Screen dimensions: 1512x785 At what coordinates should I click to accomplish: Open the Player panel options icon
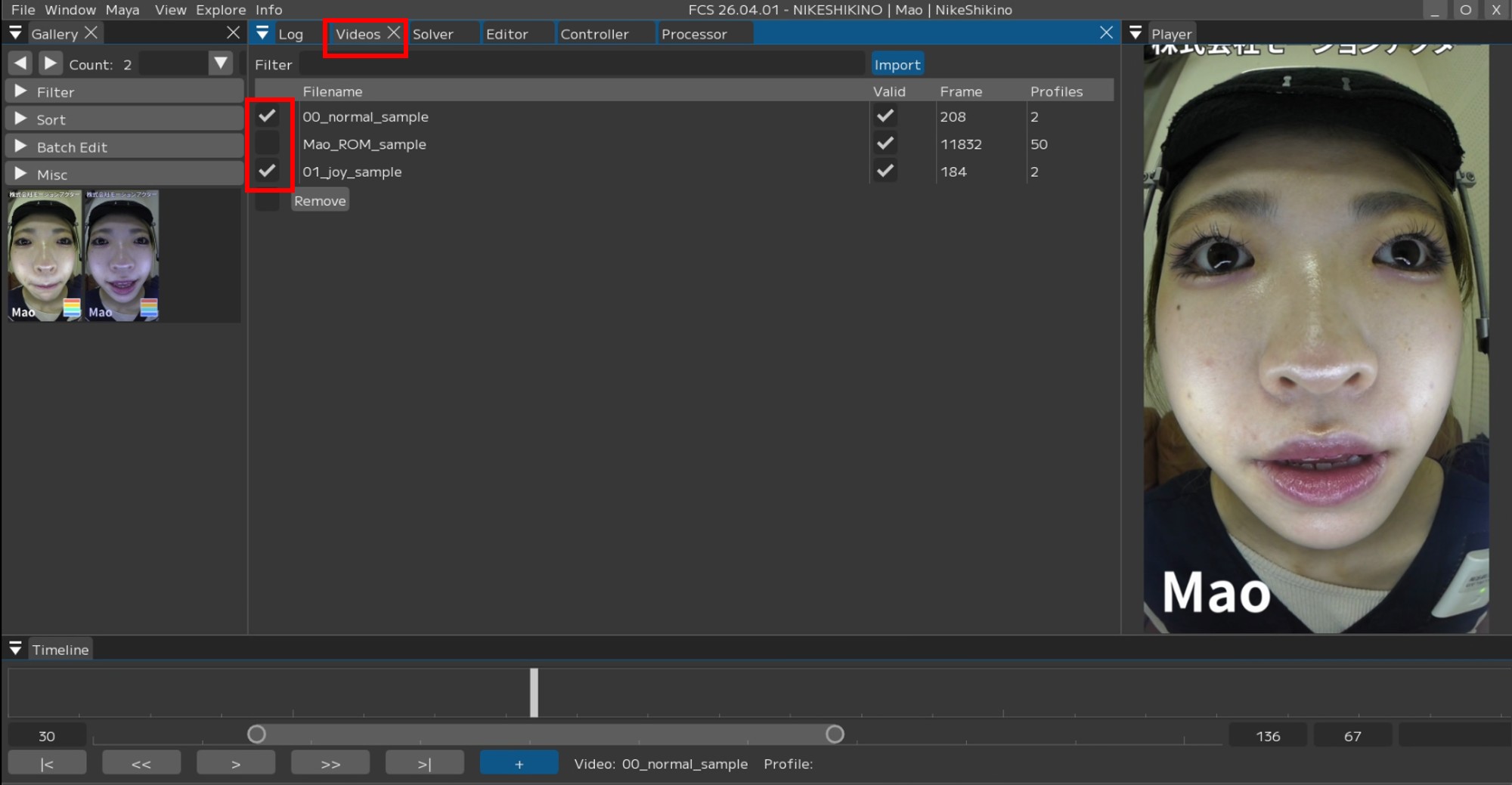[1136, 32]
